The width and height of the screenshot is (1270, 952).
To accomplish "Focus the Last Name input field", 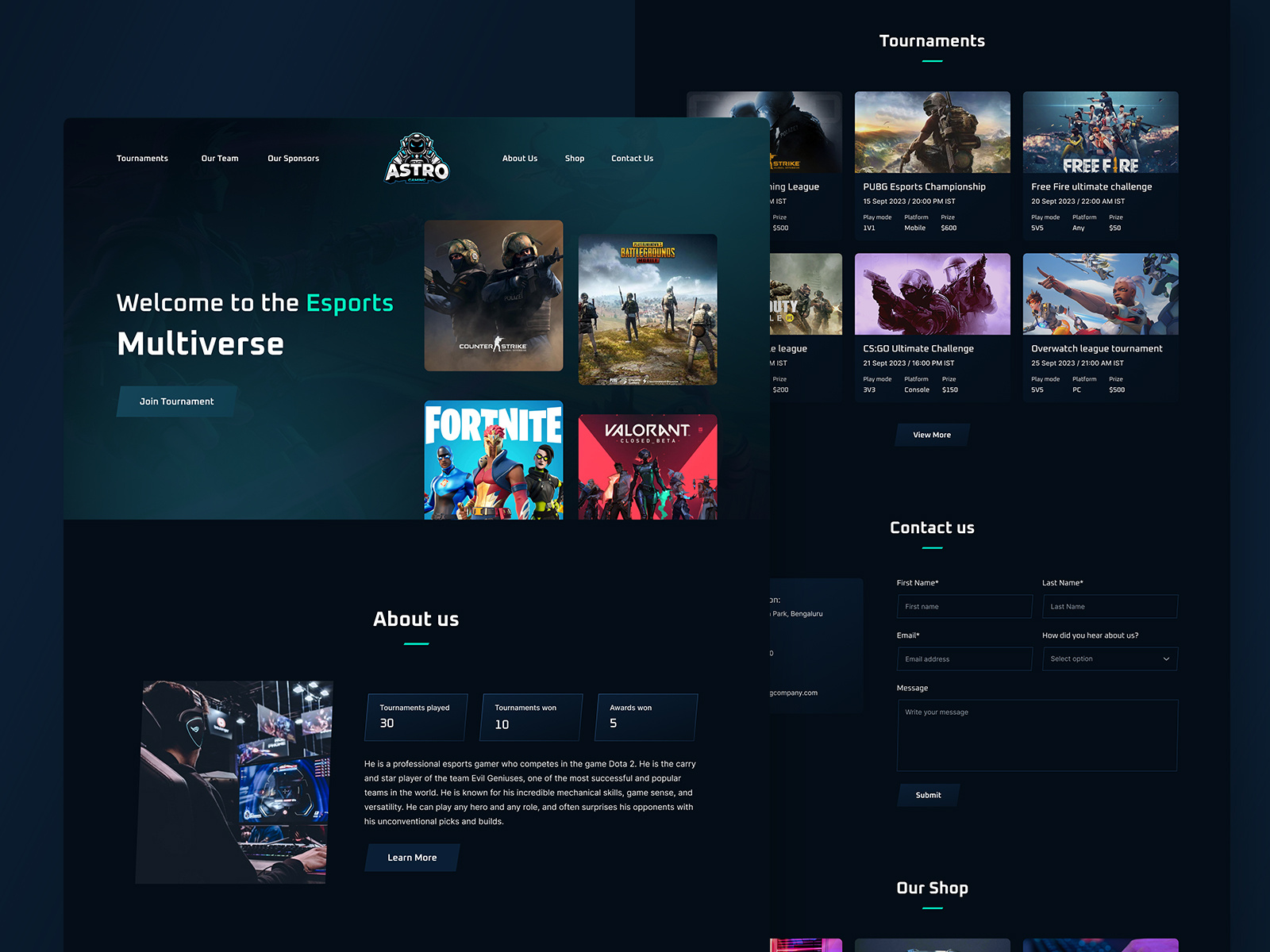I will point(1110,607).
